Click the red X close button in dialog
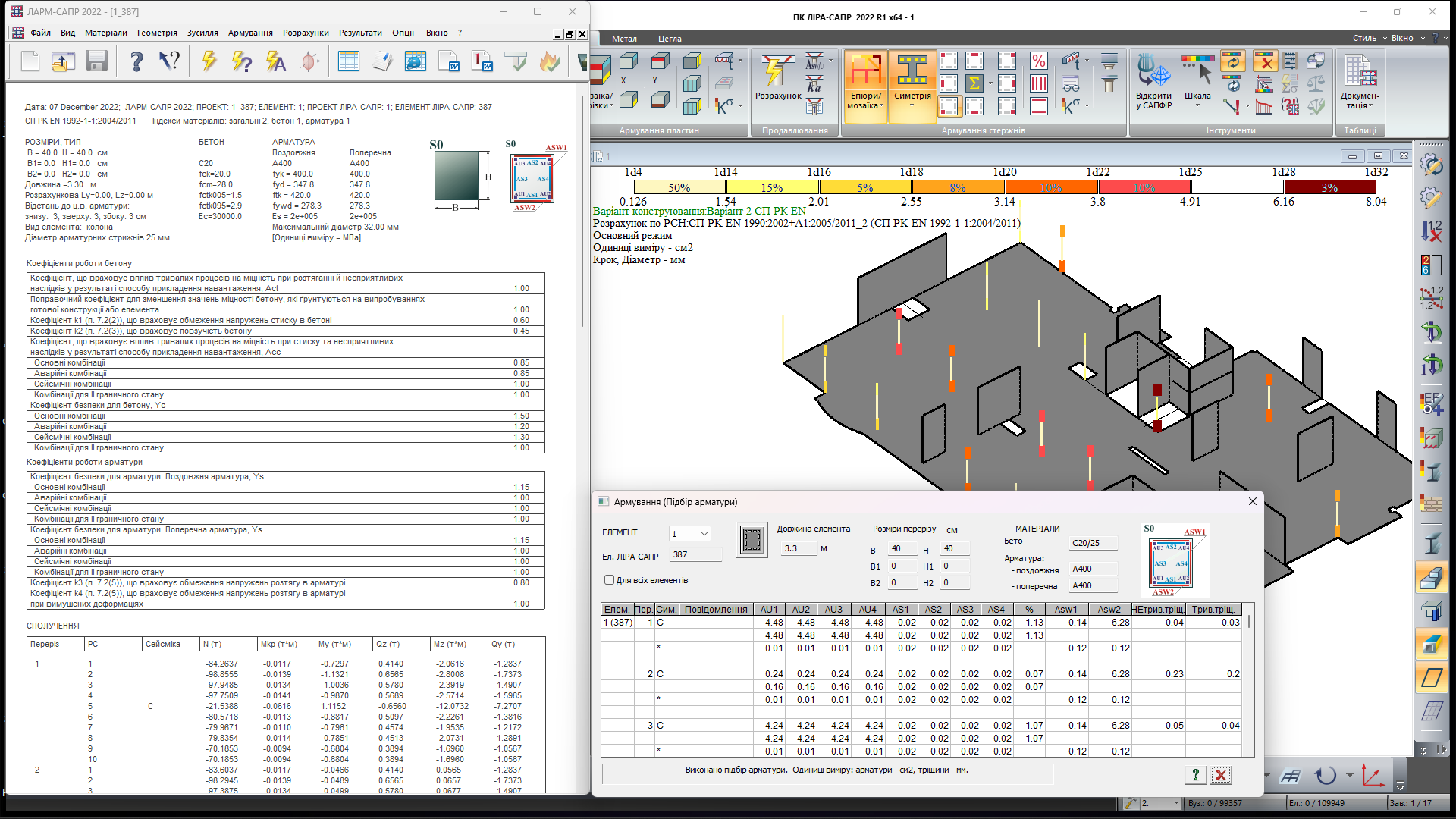 click(1220, 775)
